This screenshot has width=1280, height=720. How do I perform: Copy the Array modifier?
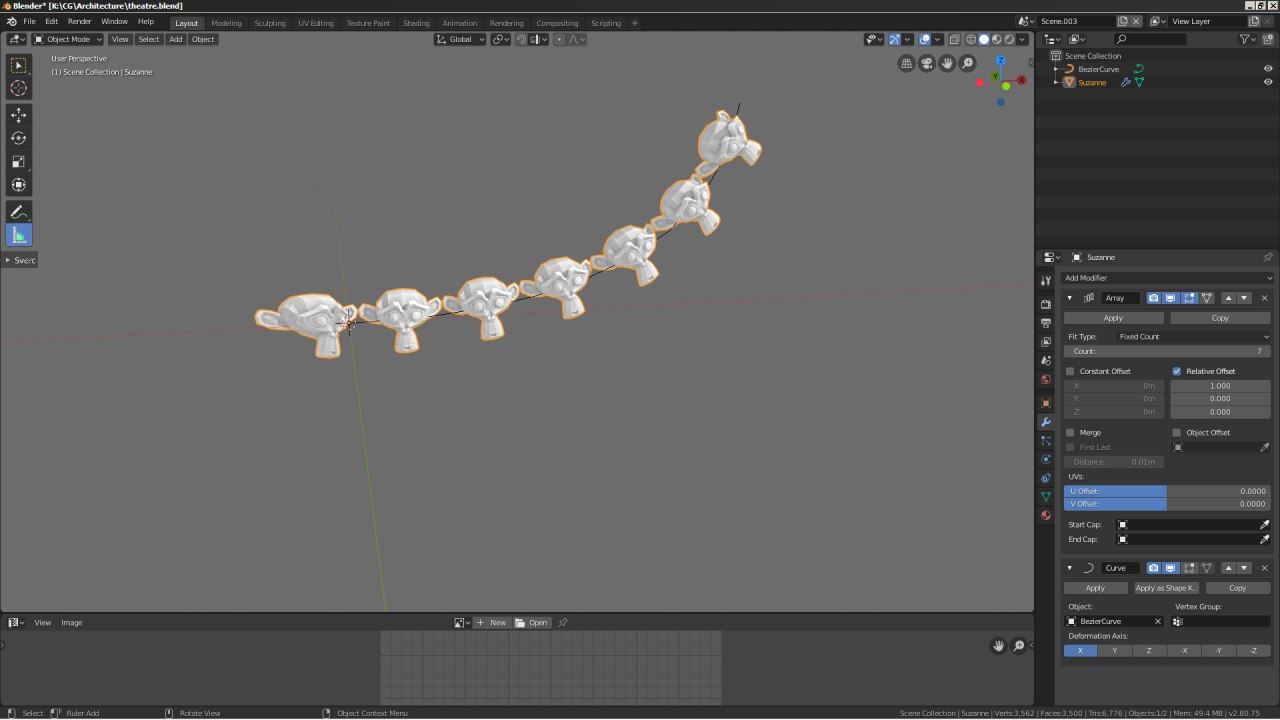coord(1220,318)
